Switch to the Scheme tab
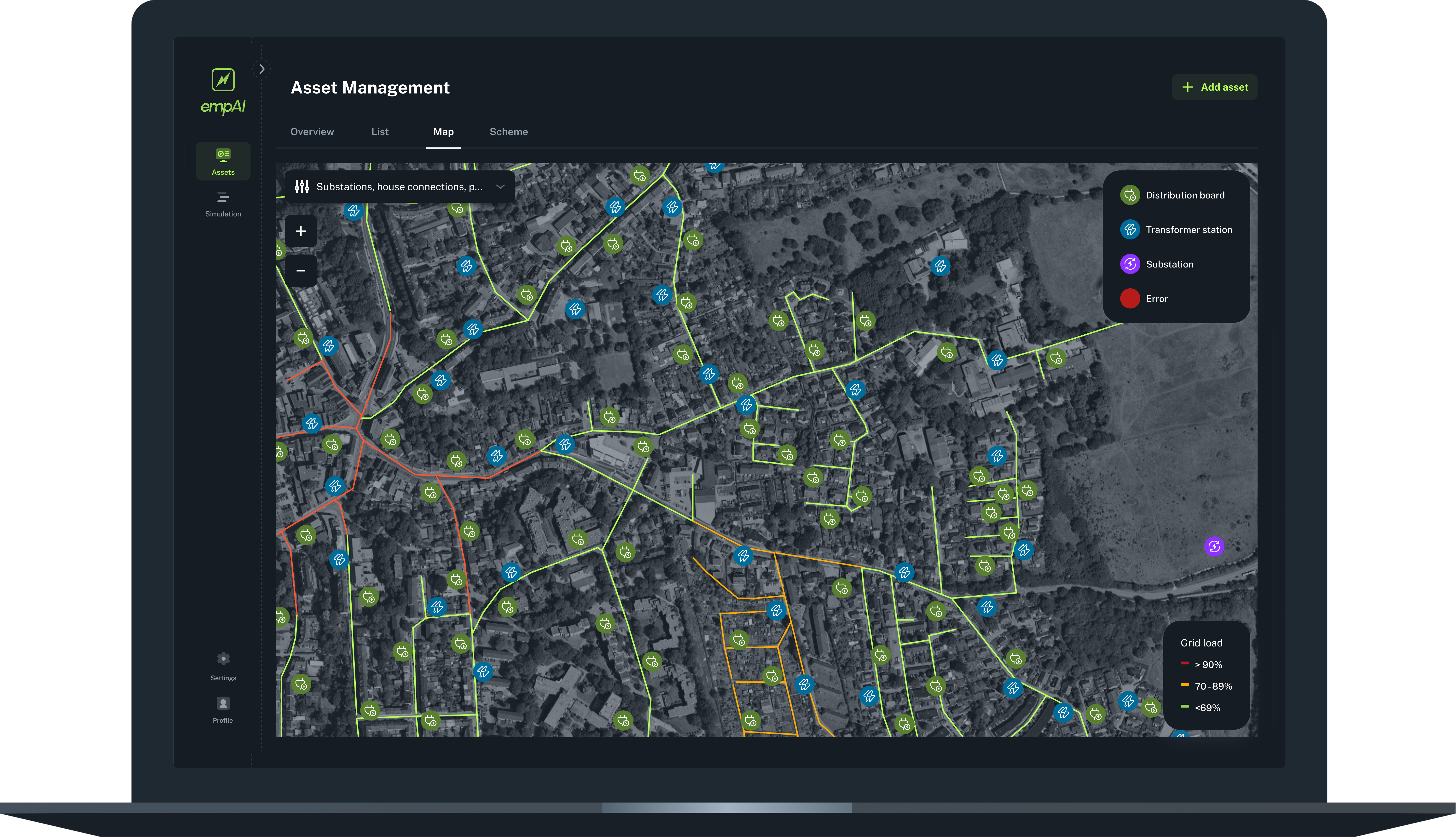This screenshot has height=837, width=1456. coord(509,132)
